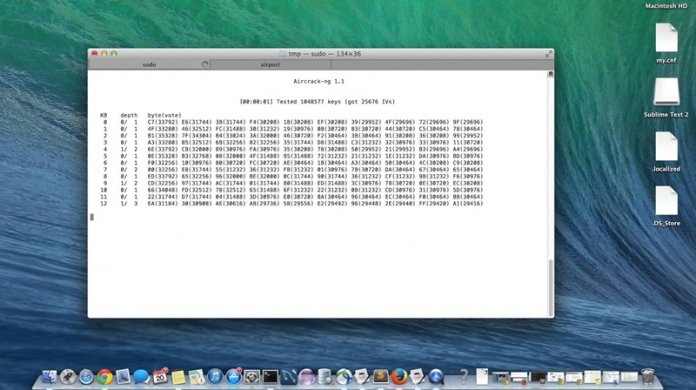Image resolution: width=696 pixels, height=390 pixels.
Task: Open Safari in the Dock
Action: click(x=86, y=377)
